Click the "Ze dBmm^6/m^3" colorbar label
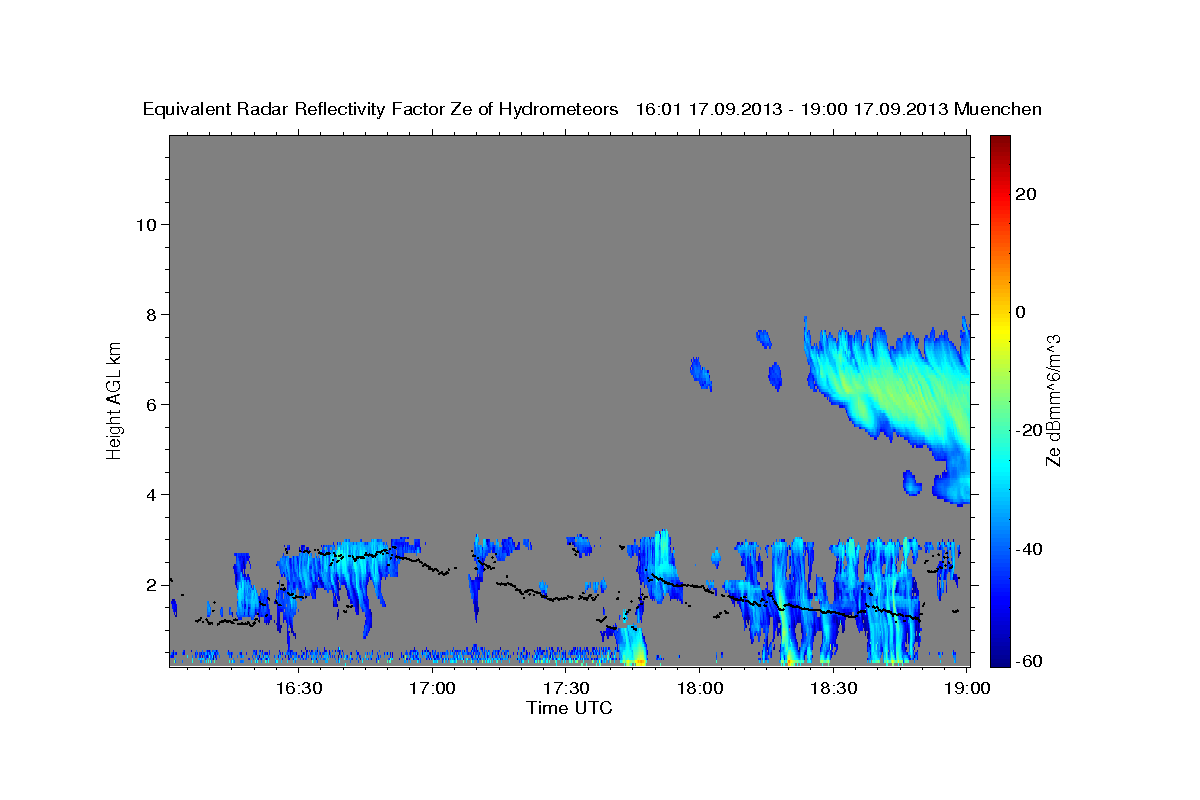 (1052, 400)
